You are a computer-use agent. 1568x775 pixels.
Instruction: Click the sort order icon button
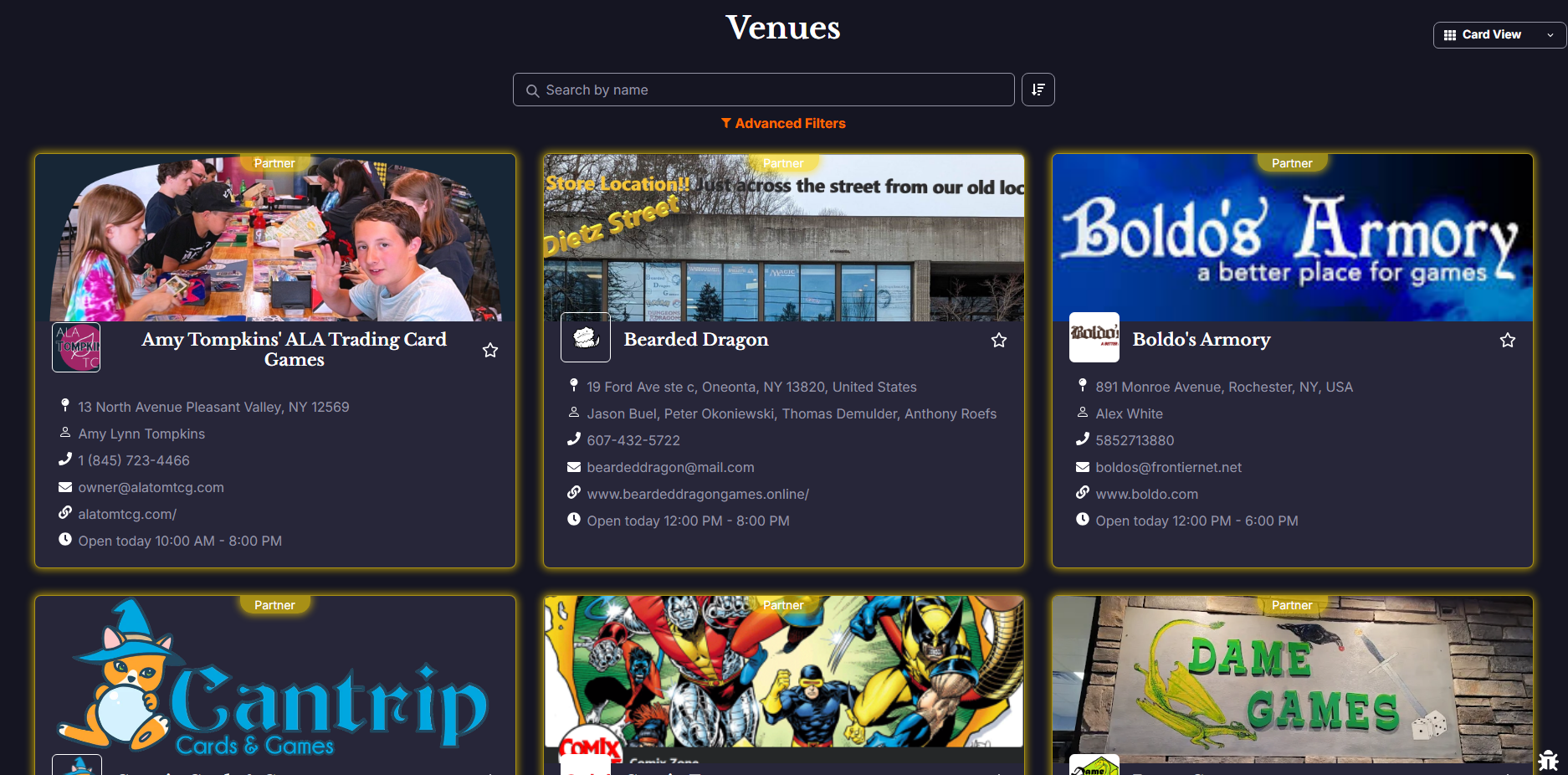point(1038,90)
